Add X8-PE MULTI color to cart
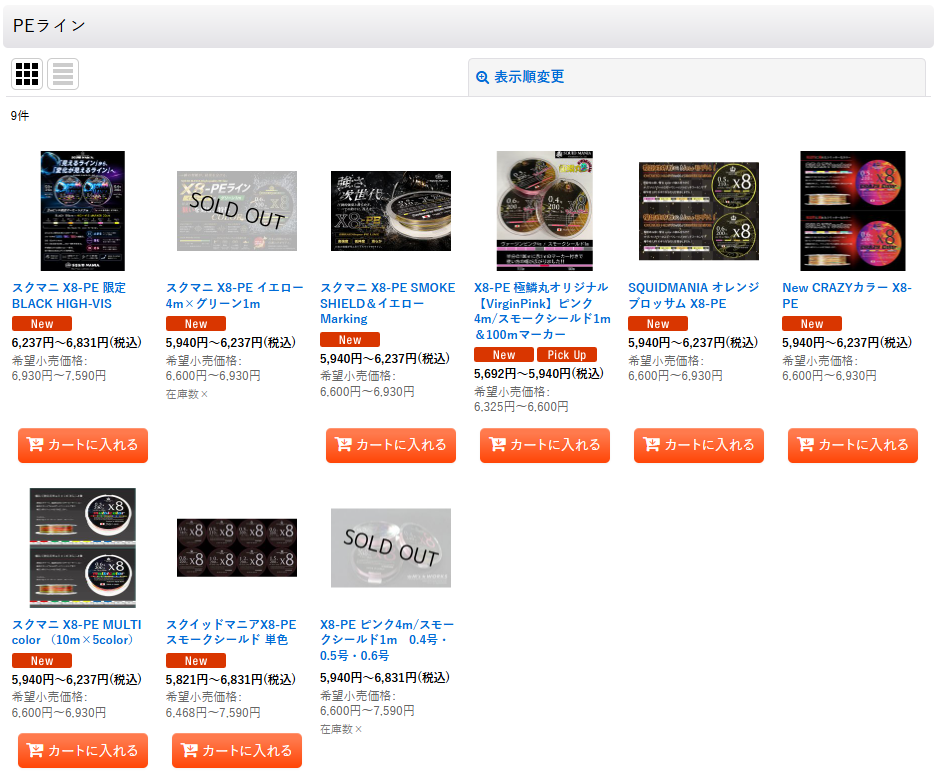 tap(83, 751)
